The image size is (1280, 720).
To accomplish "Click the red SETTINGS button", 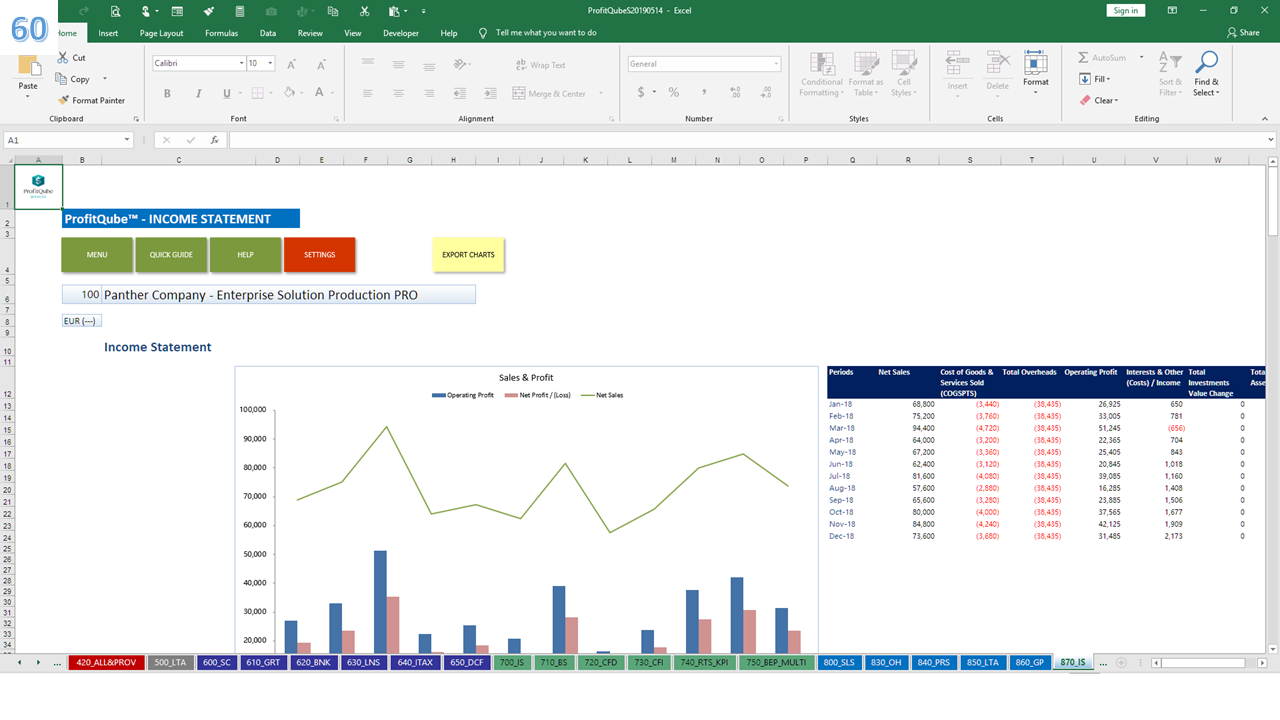I will pos(319,255).
